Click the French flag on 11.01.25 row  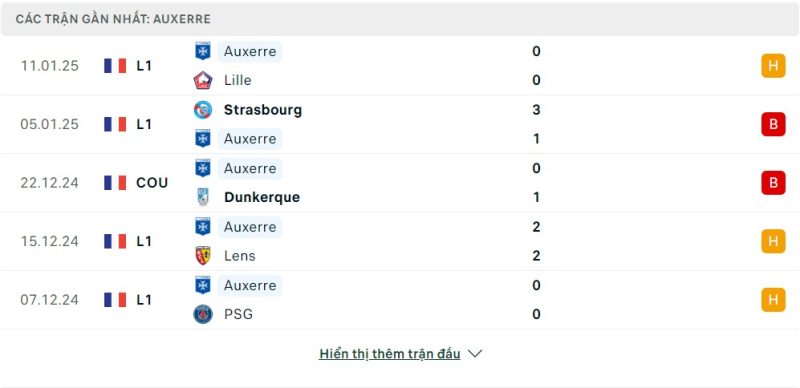click(115, 66)
